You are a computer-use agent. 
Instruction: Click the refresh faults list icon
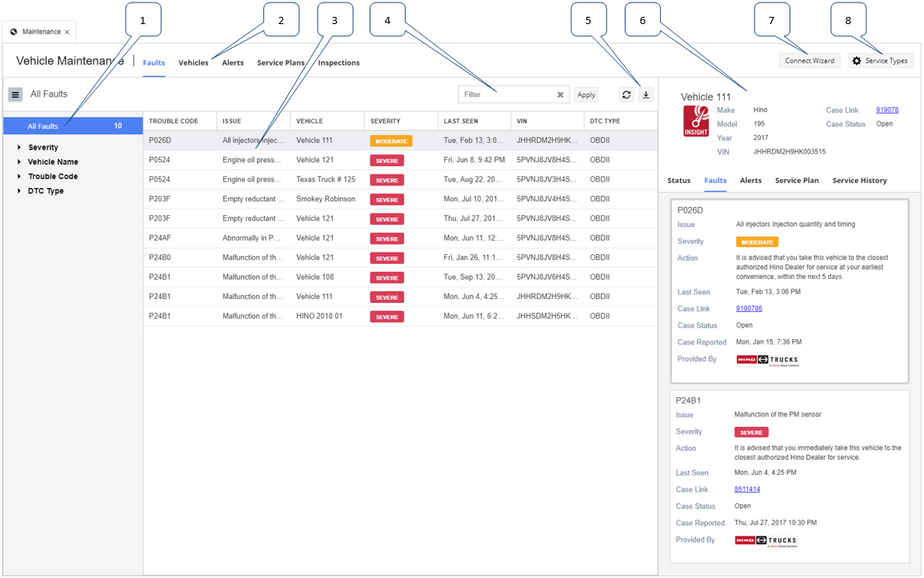626,95
